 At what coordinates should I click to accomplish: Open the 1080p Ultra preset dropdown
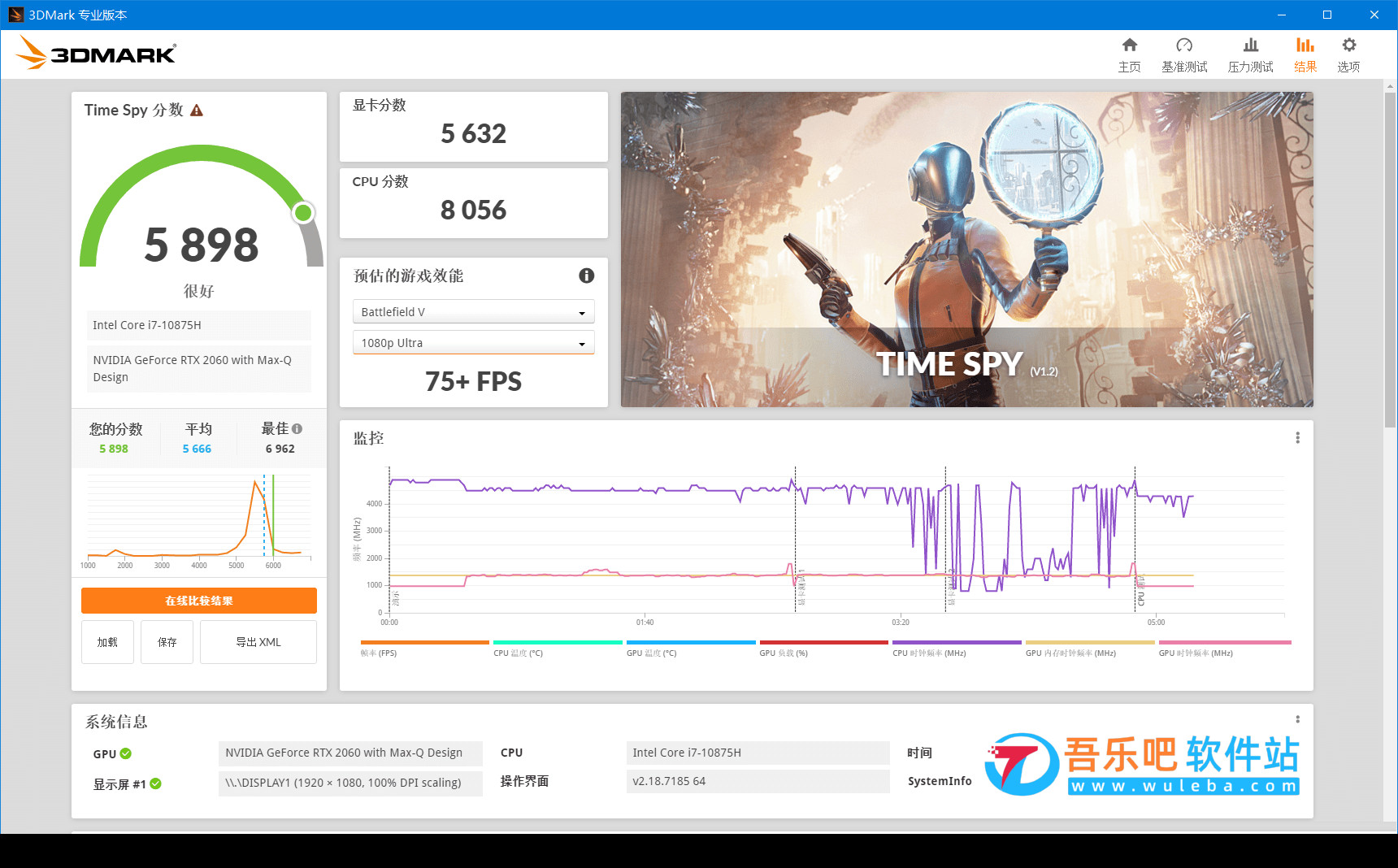tap(473, 343)
